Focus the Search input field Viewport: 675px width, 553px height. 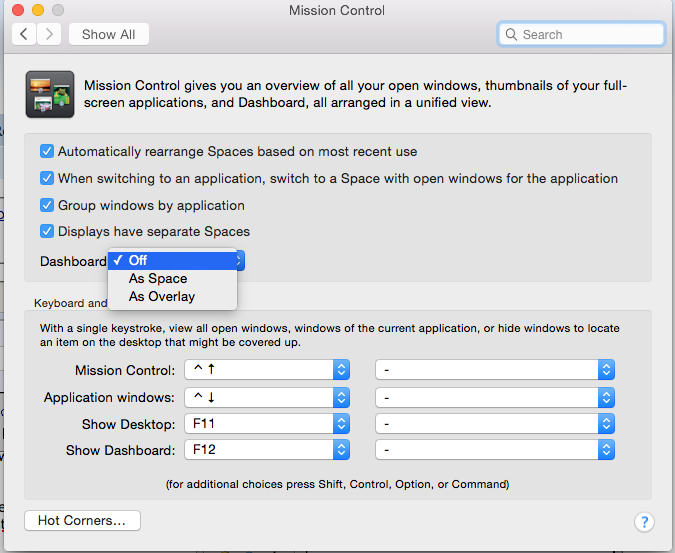coord(581,34)
